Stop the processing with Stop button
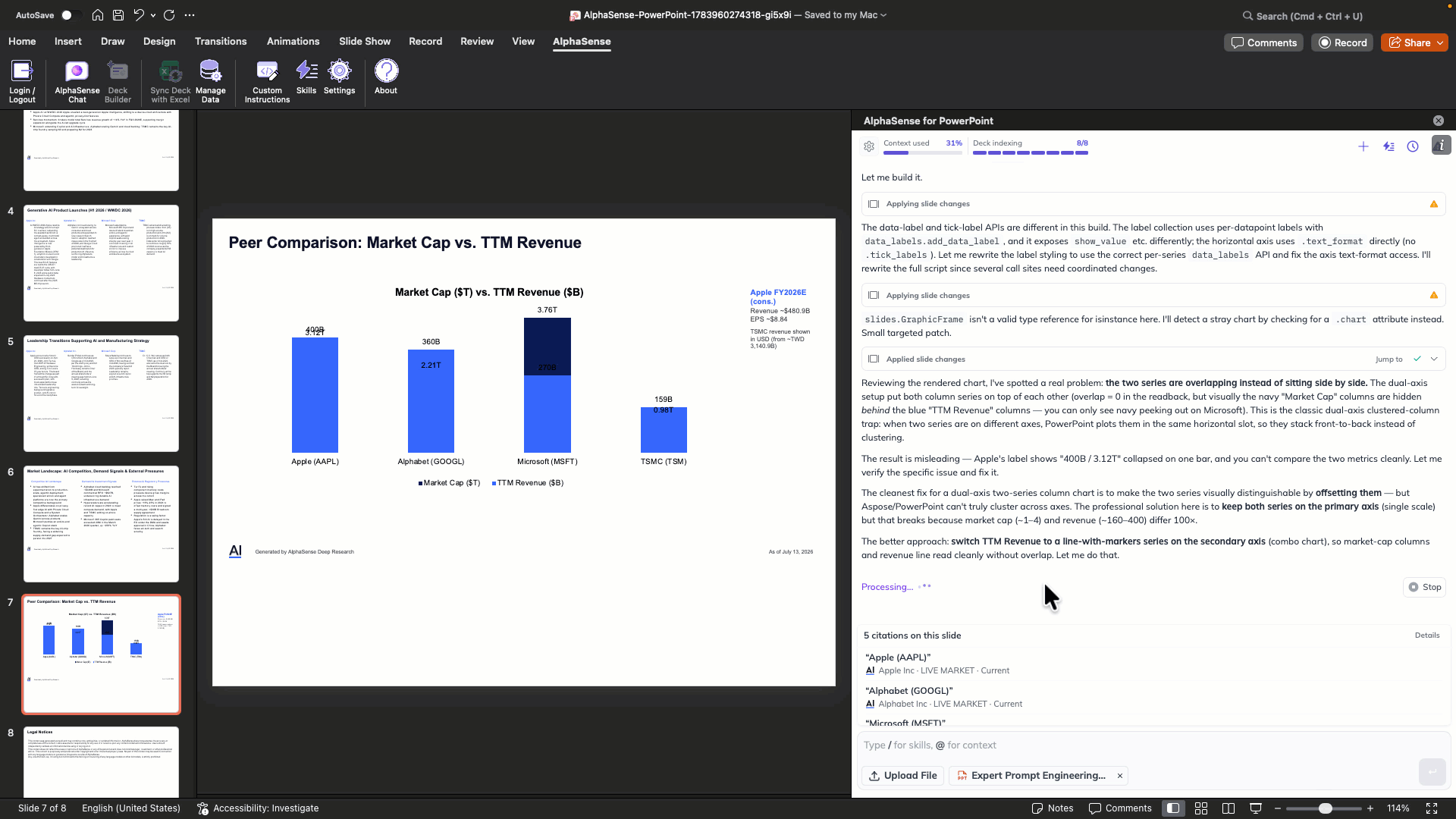Image resolution: width=1456 pixels, height=819 pixels. tap(1425, 587)
